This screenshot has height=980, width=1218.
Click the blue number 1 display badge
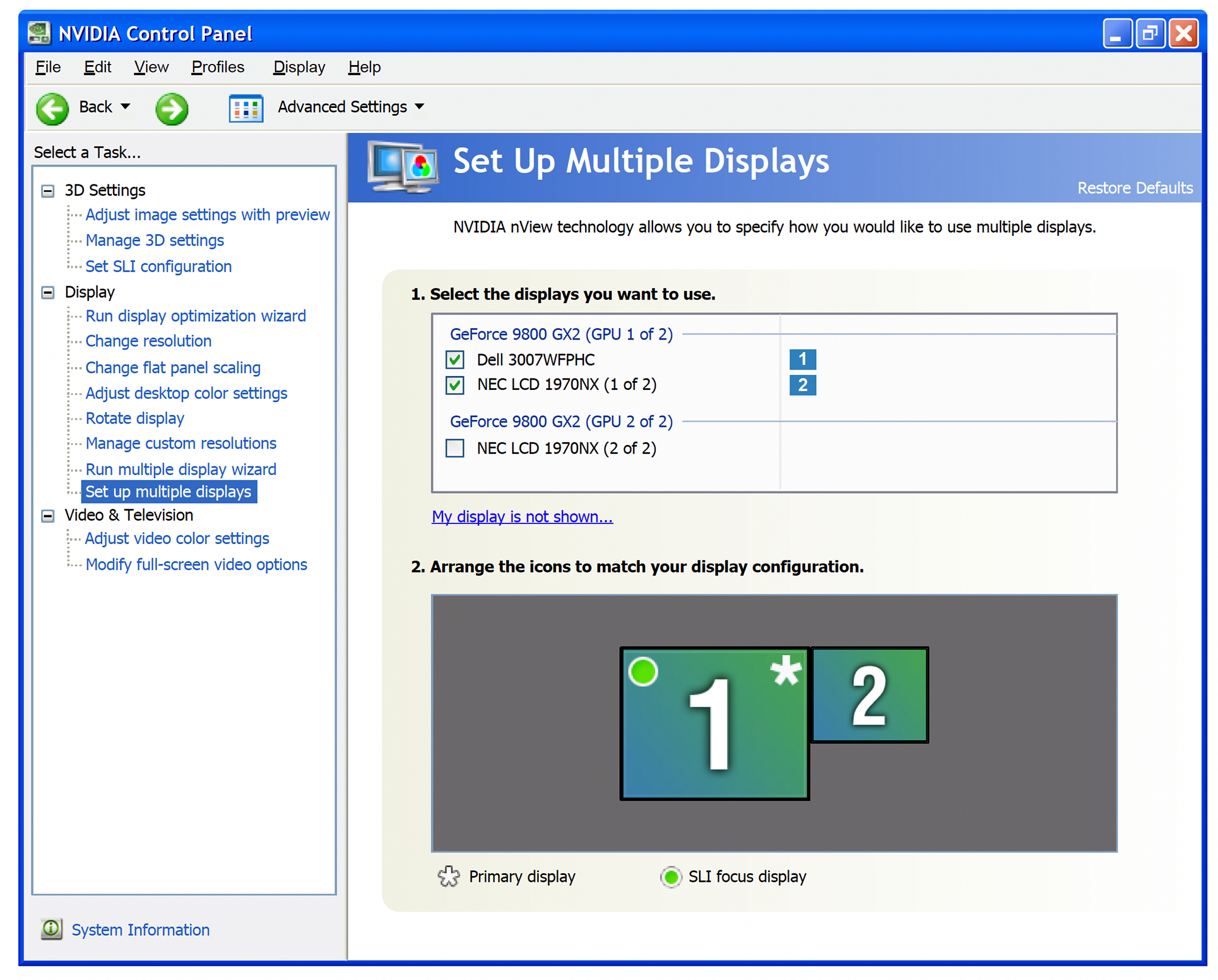802,359
